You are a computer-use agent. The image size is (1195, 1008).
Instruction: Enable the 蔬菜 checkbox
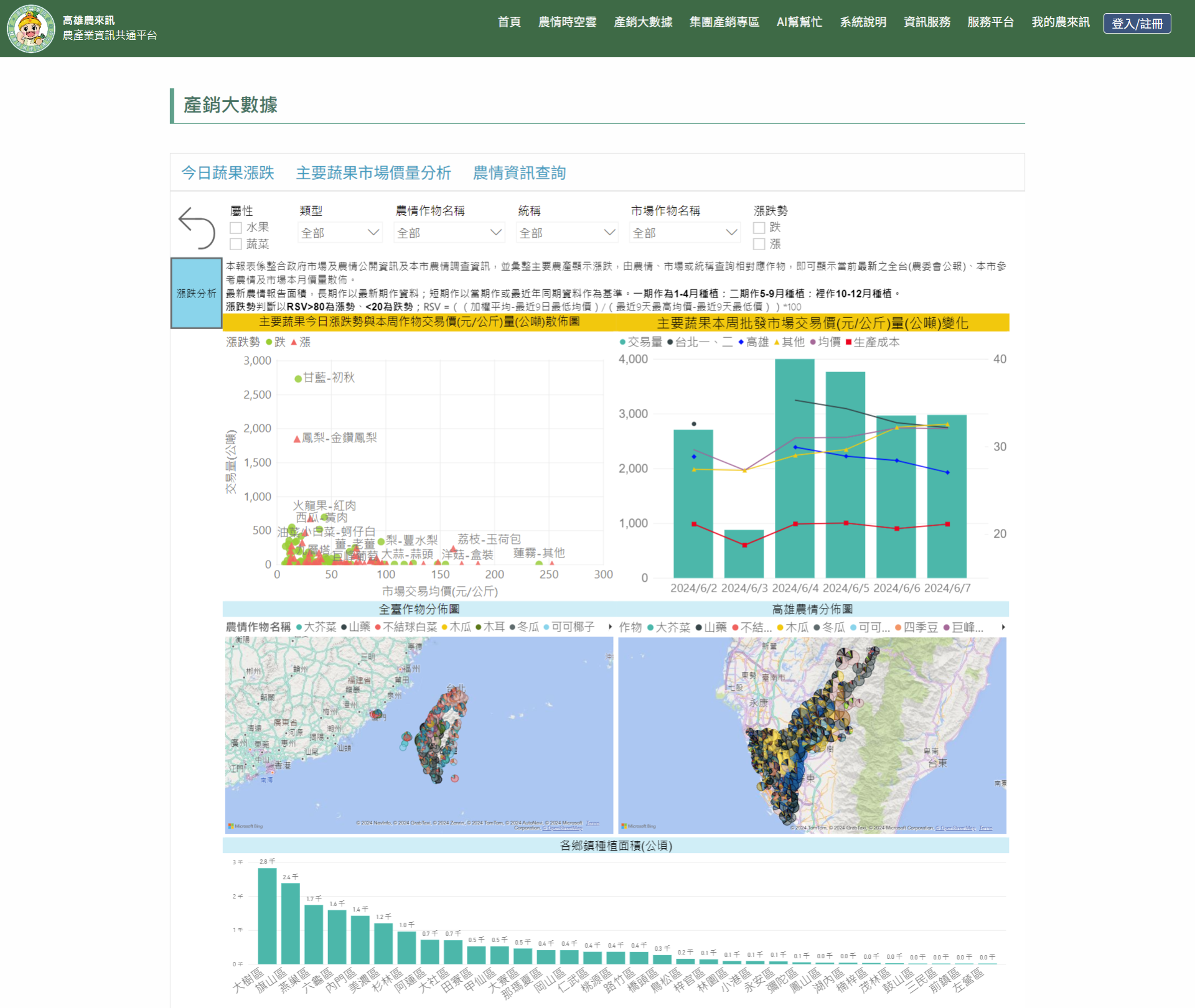tap(236, 244)
